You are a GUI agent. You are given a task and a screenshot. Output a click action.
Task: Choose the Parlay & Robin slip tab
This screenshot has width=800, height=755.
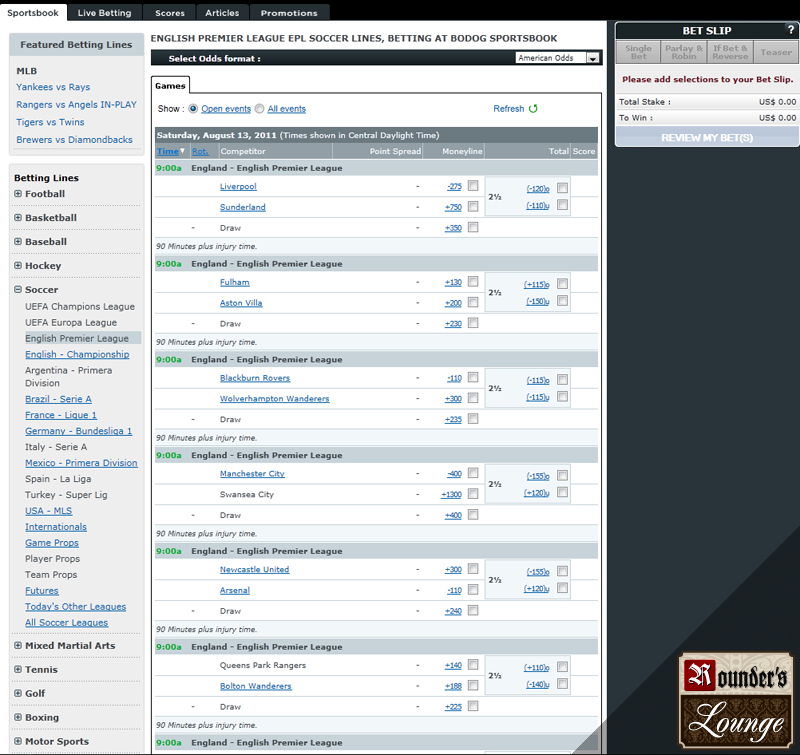[684, 52]
